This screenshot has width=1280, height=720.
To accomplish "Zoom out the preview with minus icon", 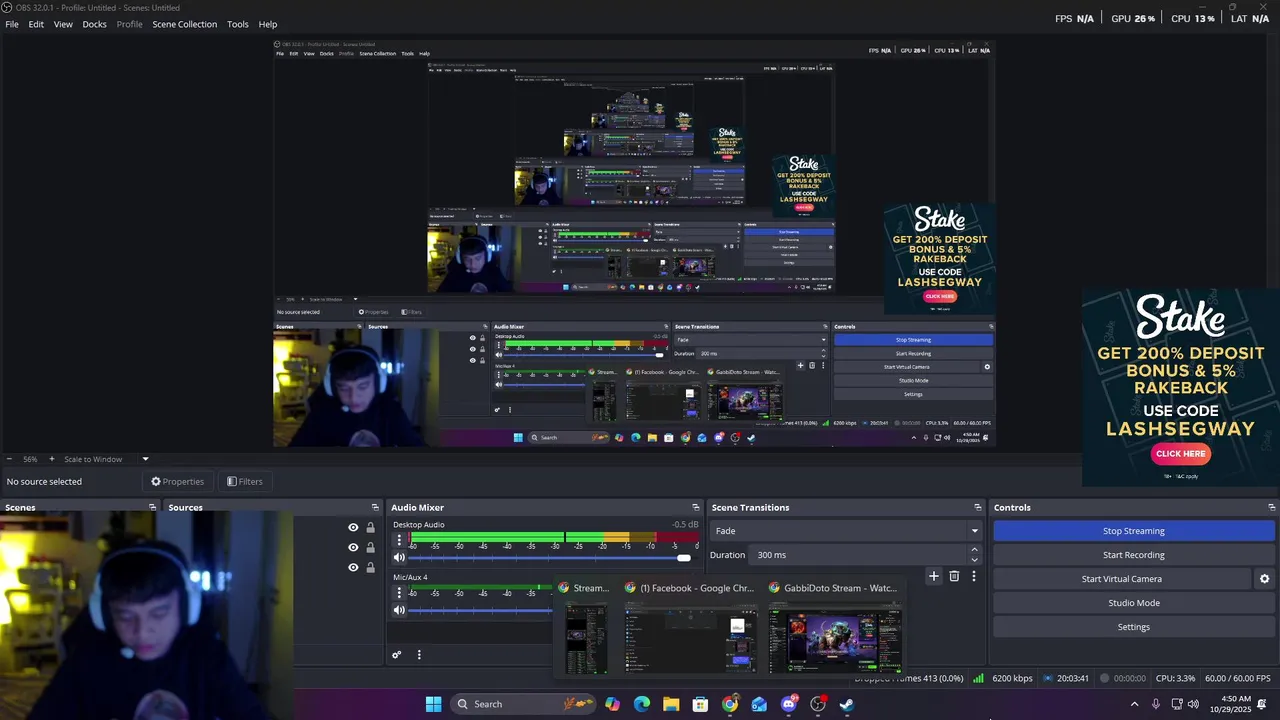I will point(8,459).
